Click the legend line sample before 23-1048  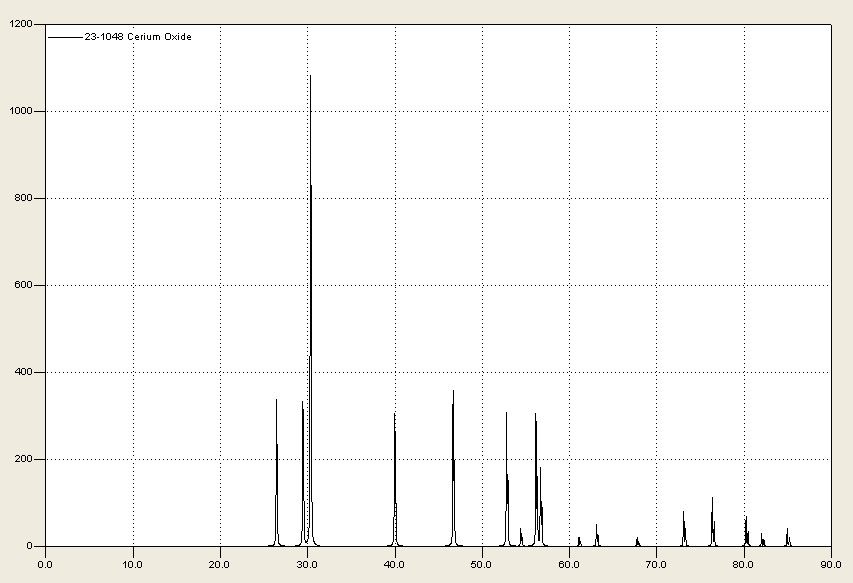pyautogui.click(x=65, y=37)
